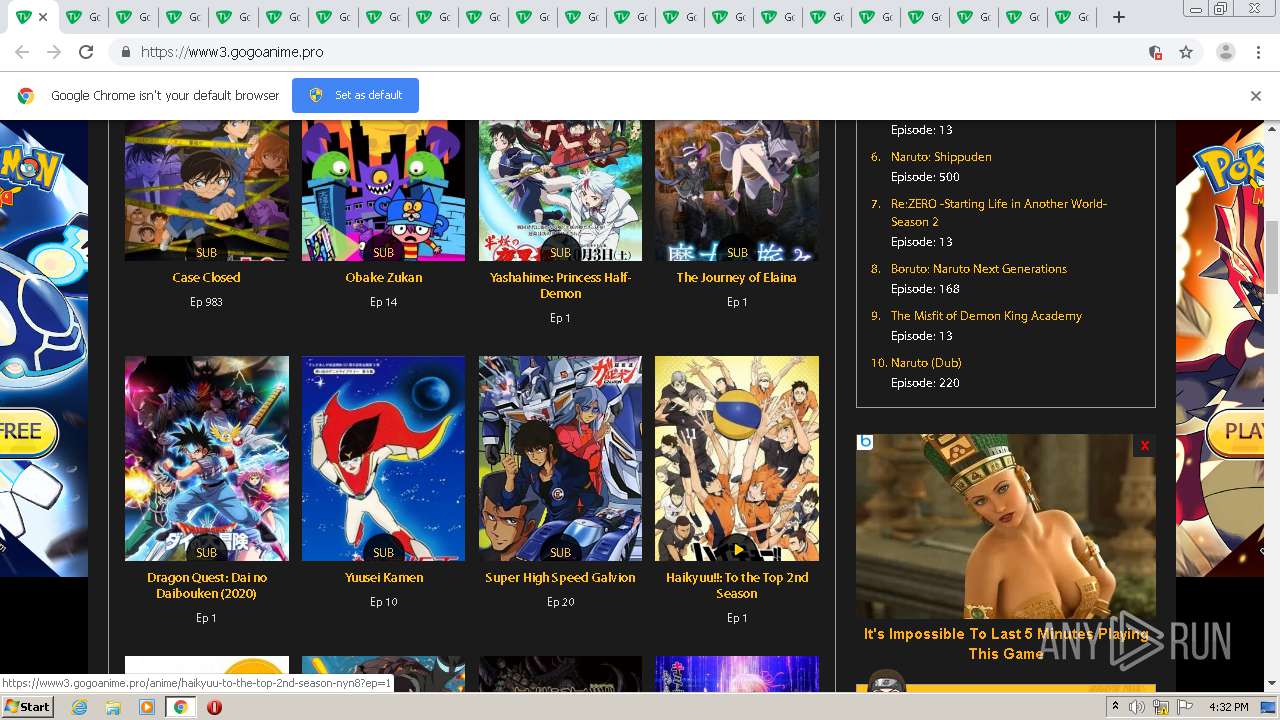Click the Dragon Quest cover thumbnail
The width and height of the screenshot is (1280, 720).
(x=207, y=458)
